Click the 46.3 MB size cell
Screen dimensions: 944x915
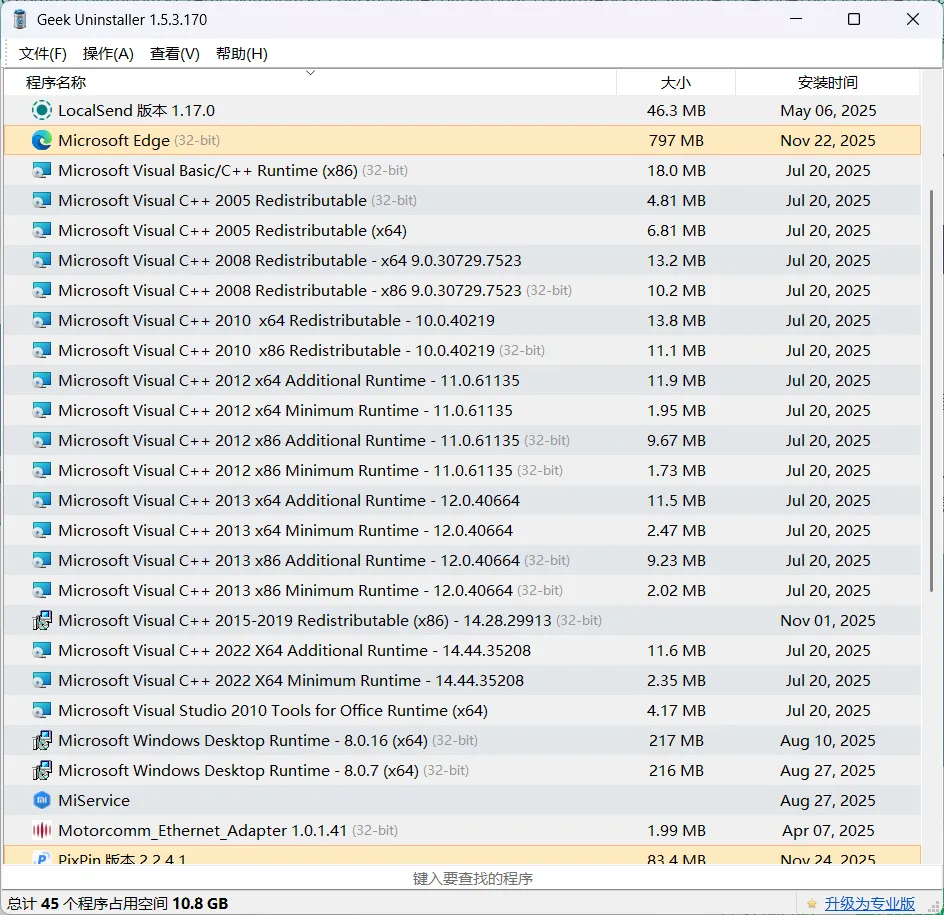point(676,111)
